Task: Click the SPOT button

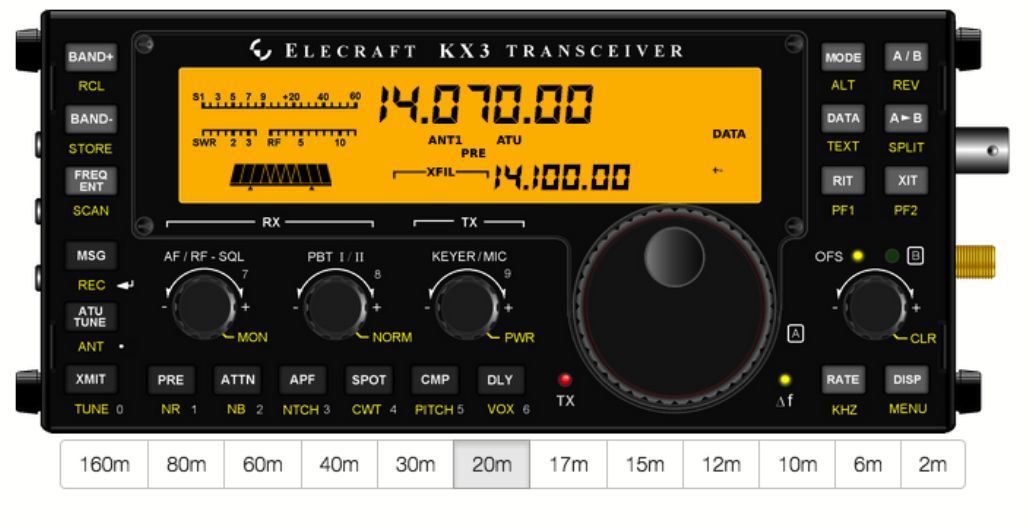Action: point(369,379)
